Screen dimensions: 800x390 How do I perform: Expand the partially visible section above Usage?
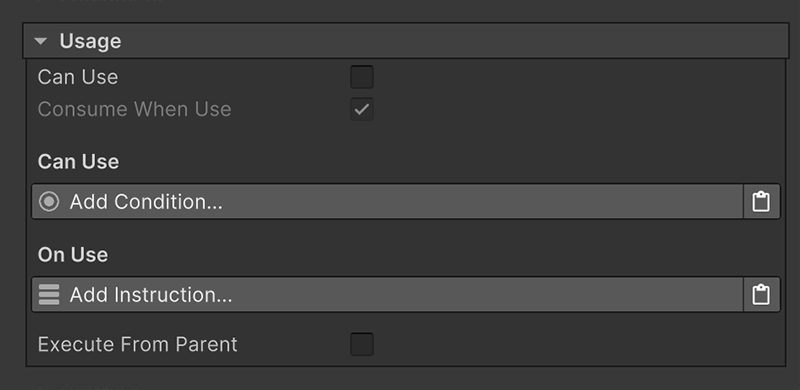click(102, 1)
